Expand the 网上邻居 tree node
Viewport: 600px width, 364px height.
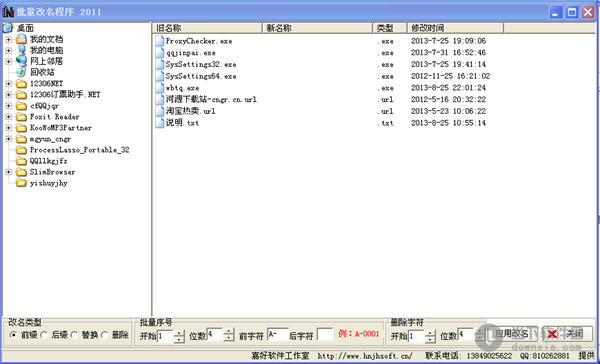8,61
